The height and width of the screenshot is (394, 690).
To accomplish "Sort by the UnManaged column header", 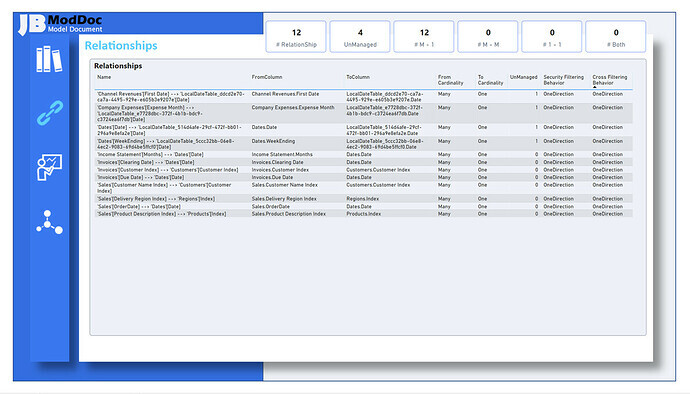I will pos(524,77).
